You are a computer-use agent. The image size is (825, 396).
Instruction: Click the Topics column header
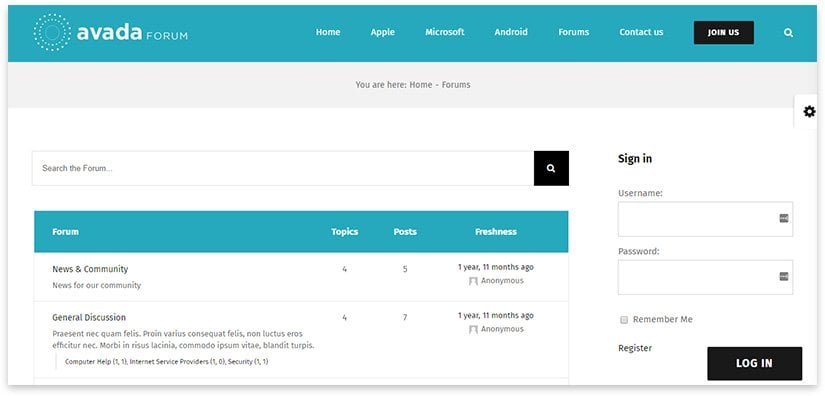pos(345,231)
